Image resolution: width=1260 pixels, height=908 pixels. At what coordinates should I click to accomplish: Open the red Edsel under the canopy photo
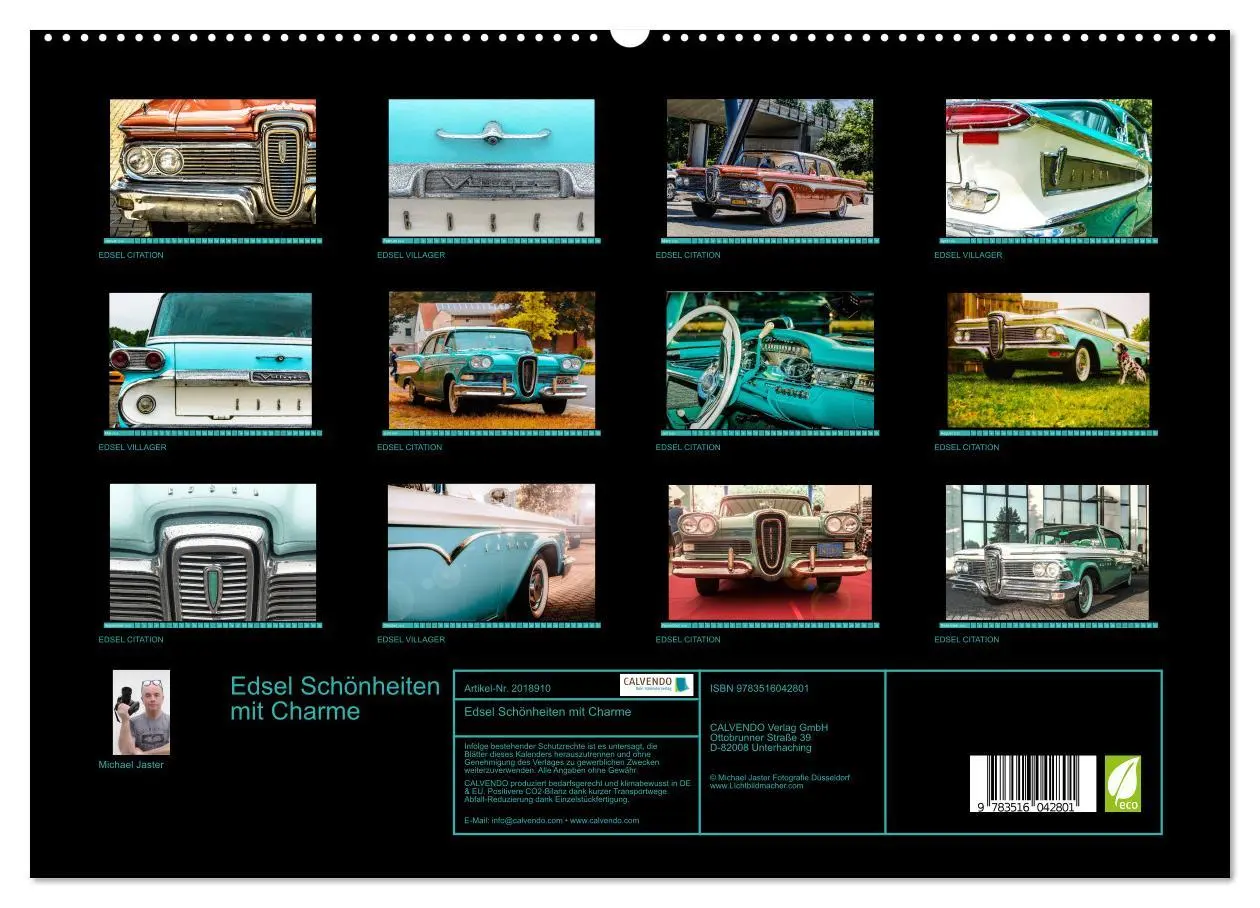pos(770,168)
